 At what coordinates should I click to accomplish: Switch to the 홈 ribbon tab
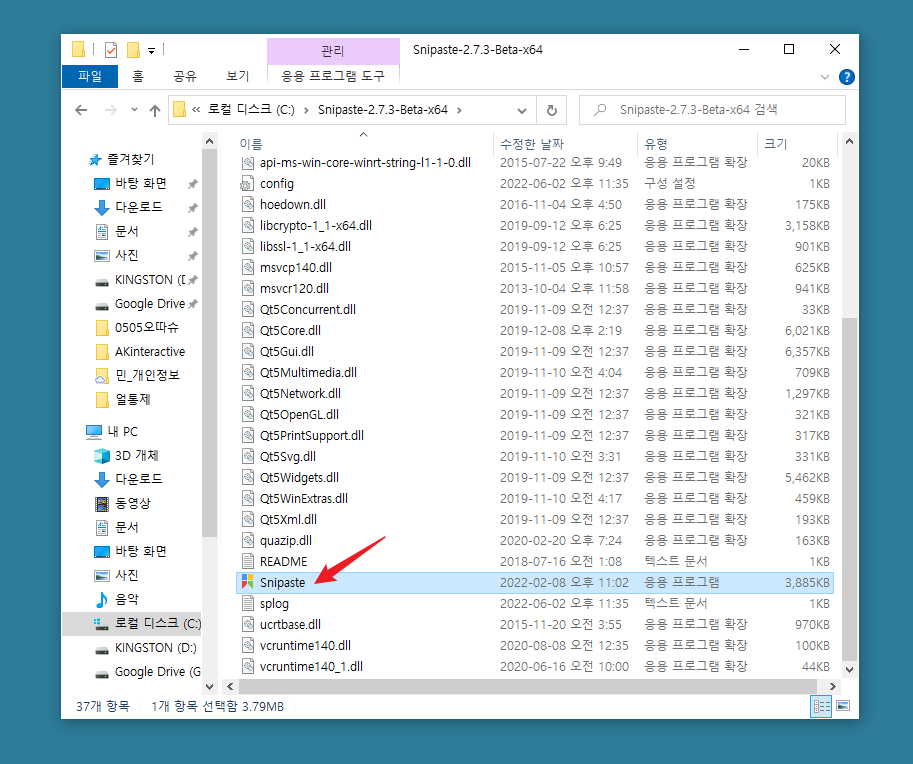point(138,76)
